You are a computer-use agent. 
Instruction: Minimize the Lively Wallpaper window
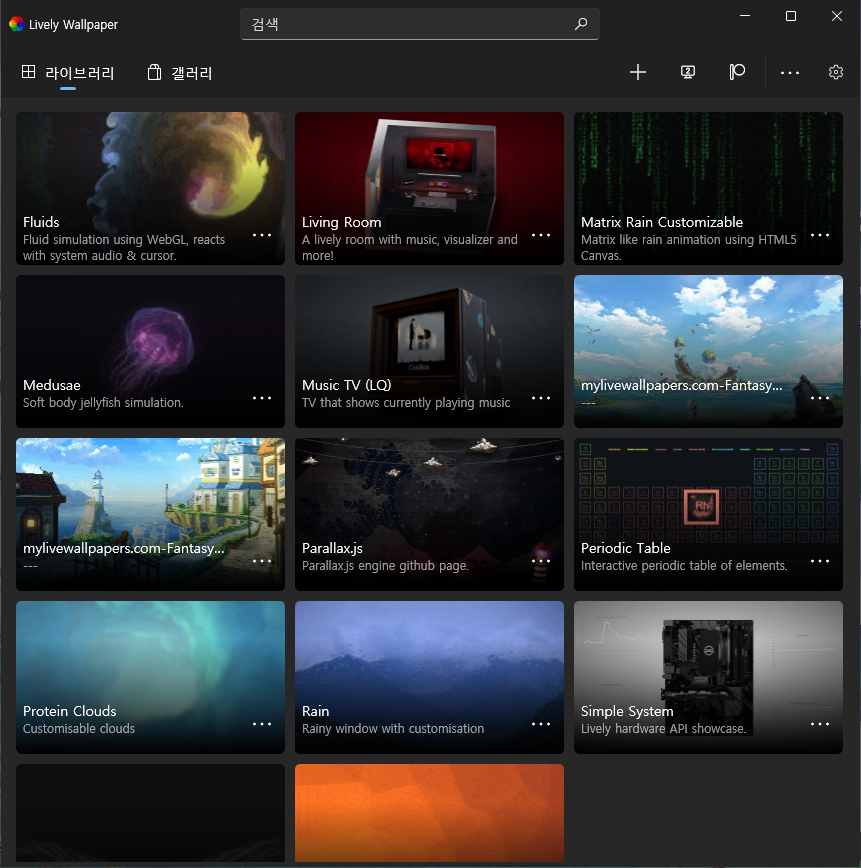(x=745, y=16)
